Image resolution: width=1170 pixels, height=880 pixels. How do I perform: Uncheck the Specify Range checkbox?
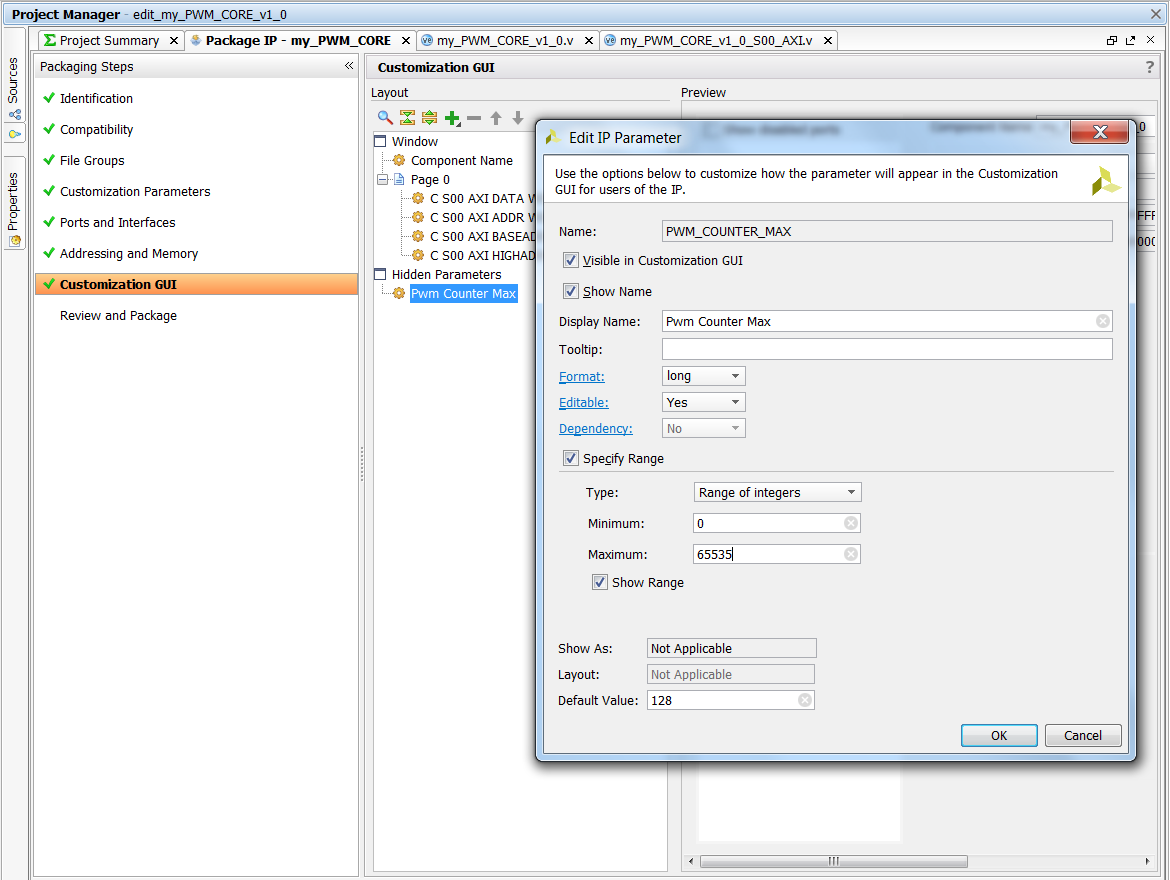pos(571,458)
